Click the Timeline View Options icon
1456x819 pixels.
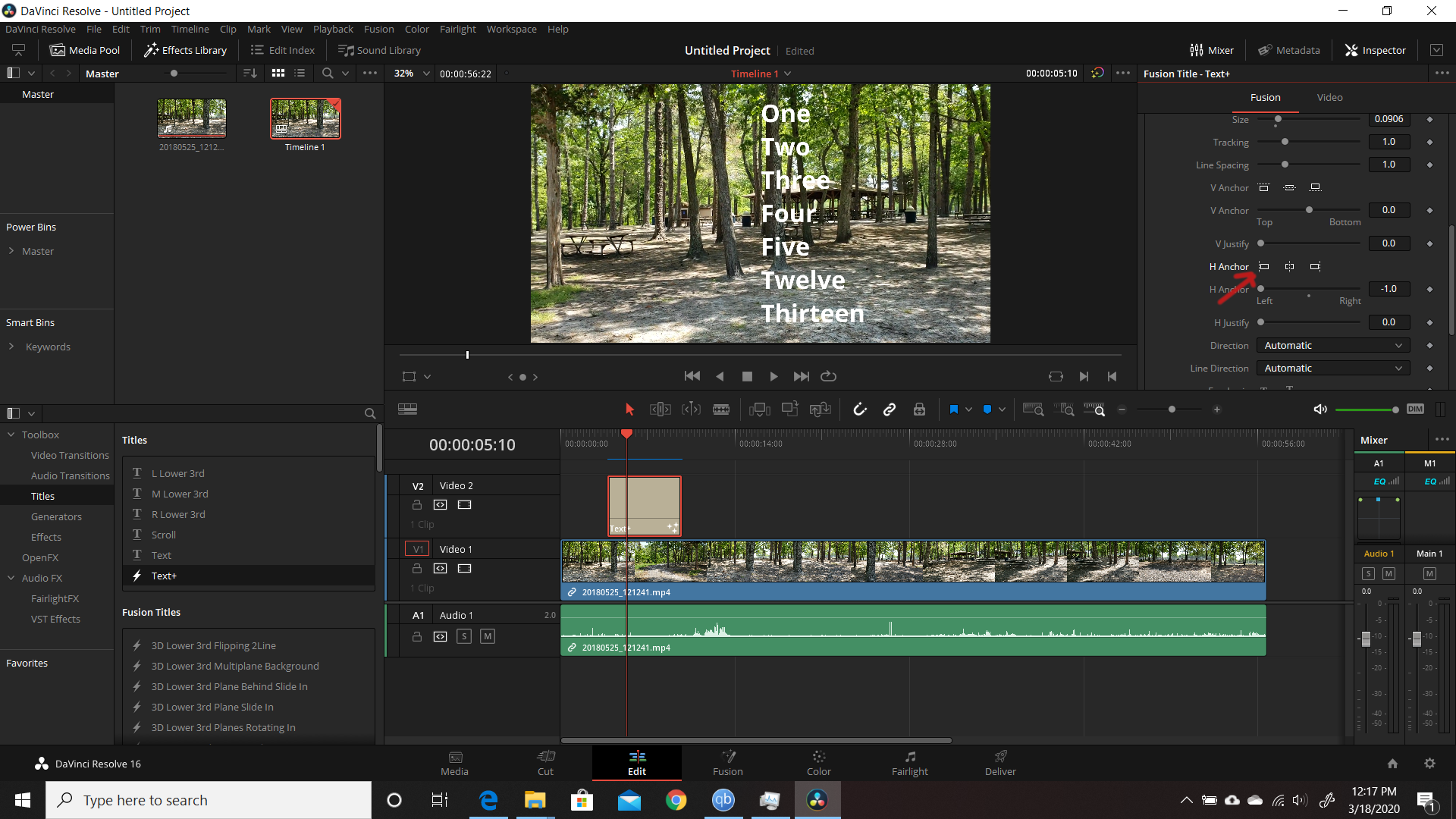pyautogui.click(x=407, y=409)
